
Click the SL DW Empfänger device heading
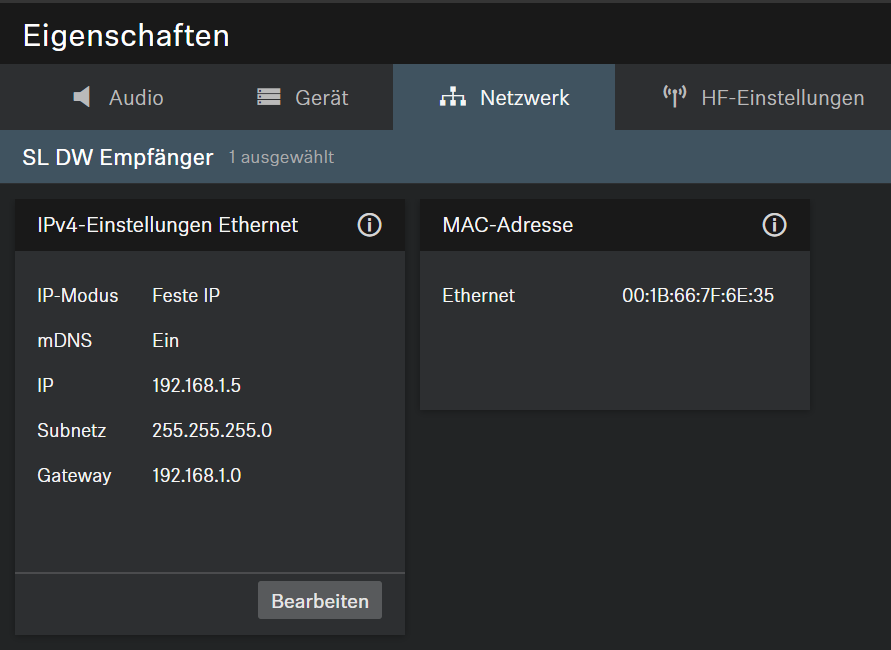(x=118, y=157)
